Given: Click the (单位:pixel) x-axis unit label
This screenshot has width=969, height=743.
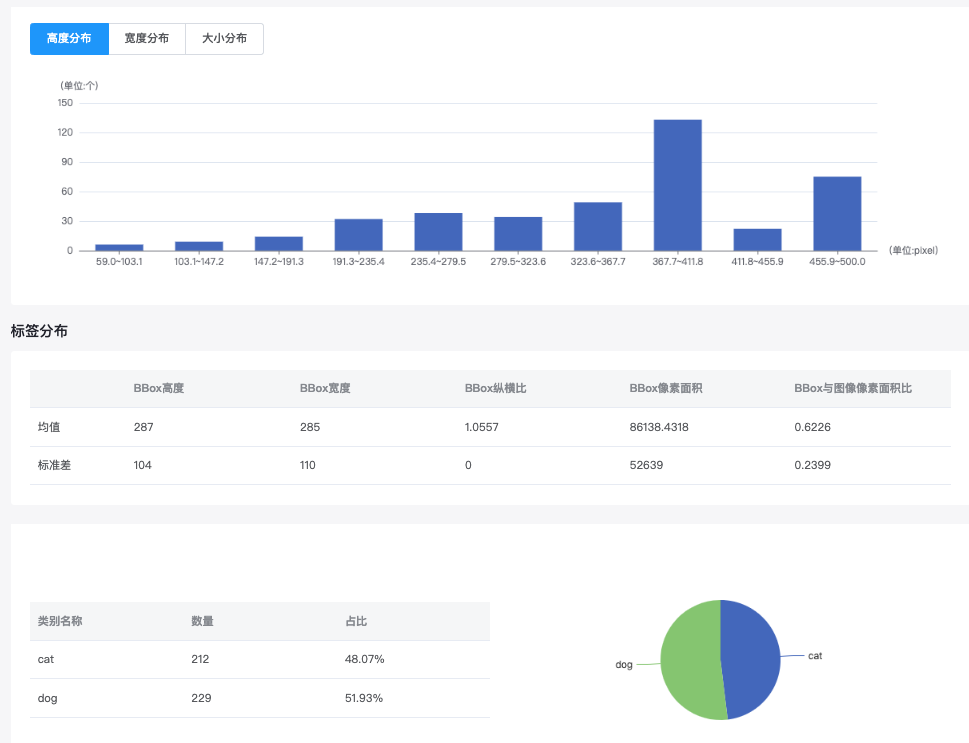Looking at the screenshot, I should coord(913,250).
